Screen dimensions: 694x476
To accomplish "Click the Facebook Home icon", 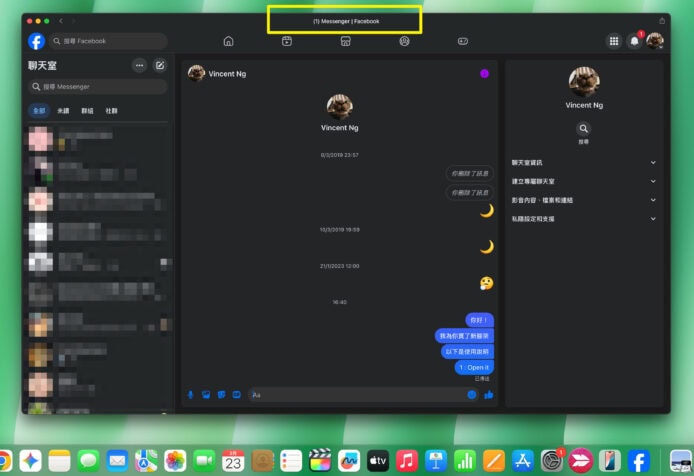I will (x=228, y=41).
